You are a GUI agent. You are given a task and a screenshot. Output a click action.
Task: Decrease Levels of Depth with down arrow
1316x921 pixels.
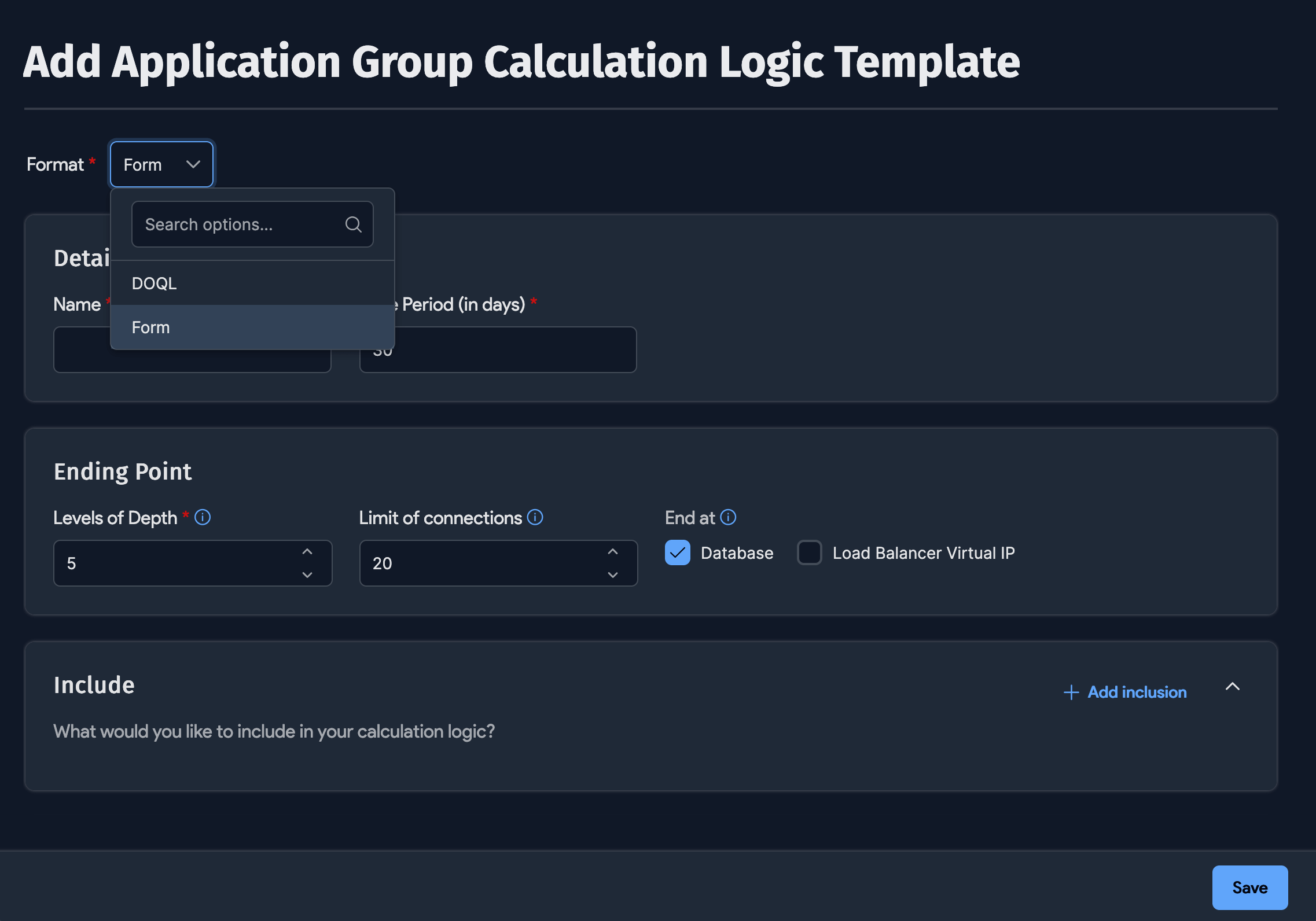[307, 575]
